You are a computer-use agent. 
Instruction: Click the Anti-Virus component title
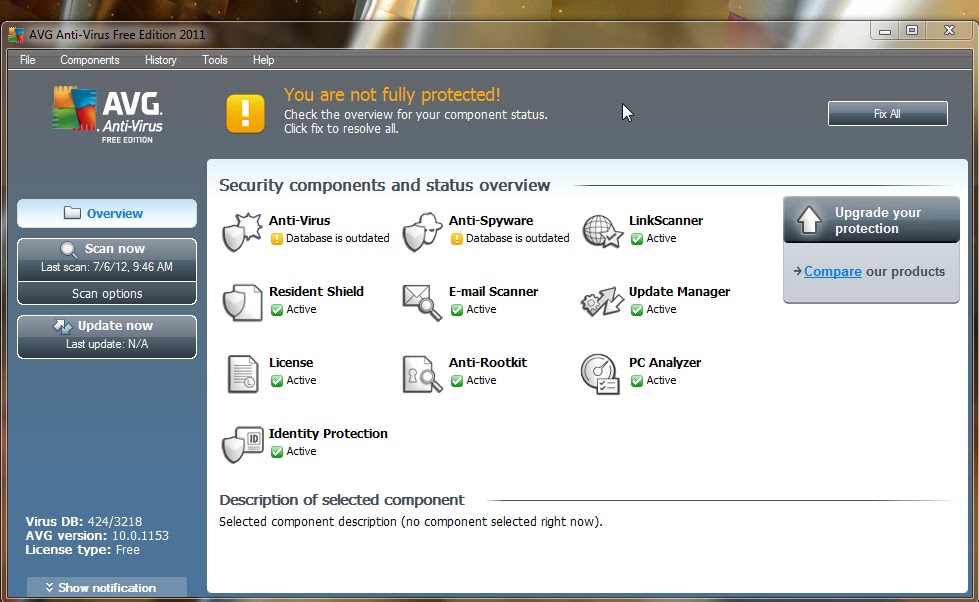pyautogui.click(x=300, y=220)
